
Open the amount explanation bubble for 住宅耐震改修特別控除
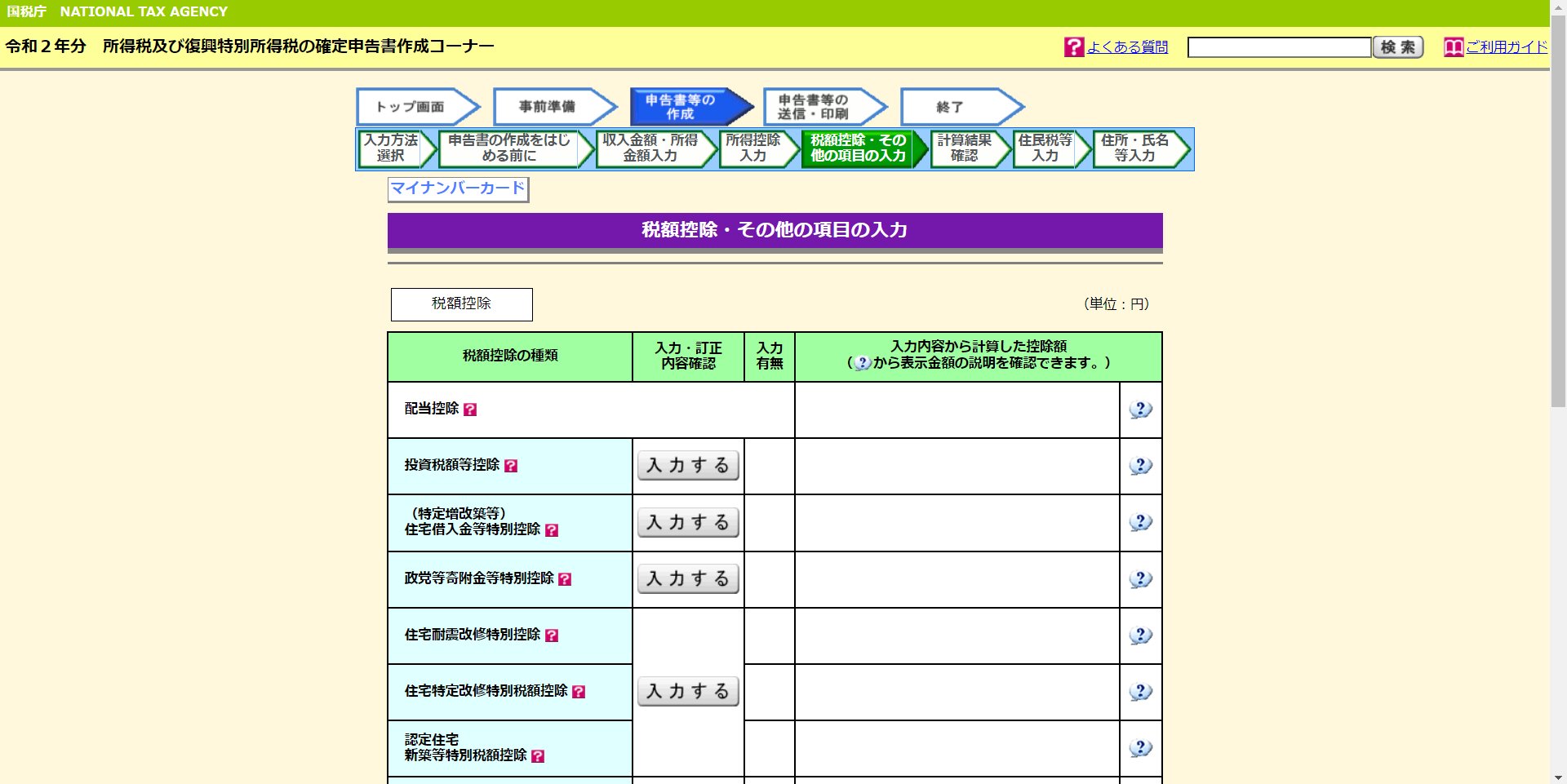pyautogui.click(x=1140, y=636)
